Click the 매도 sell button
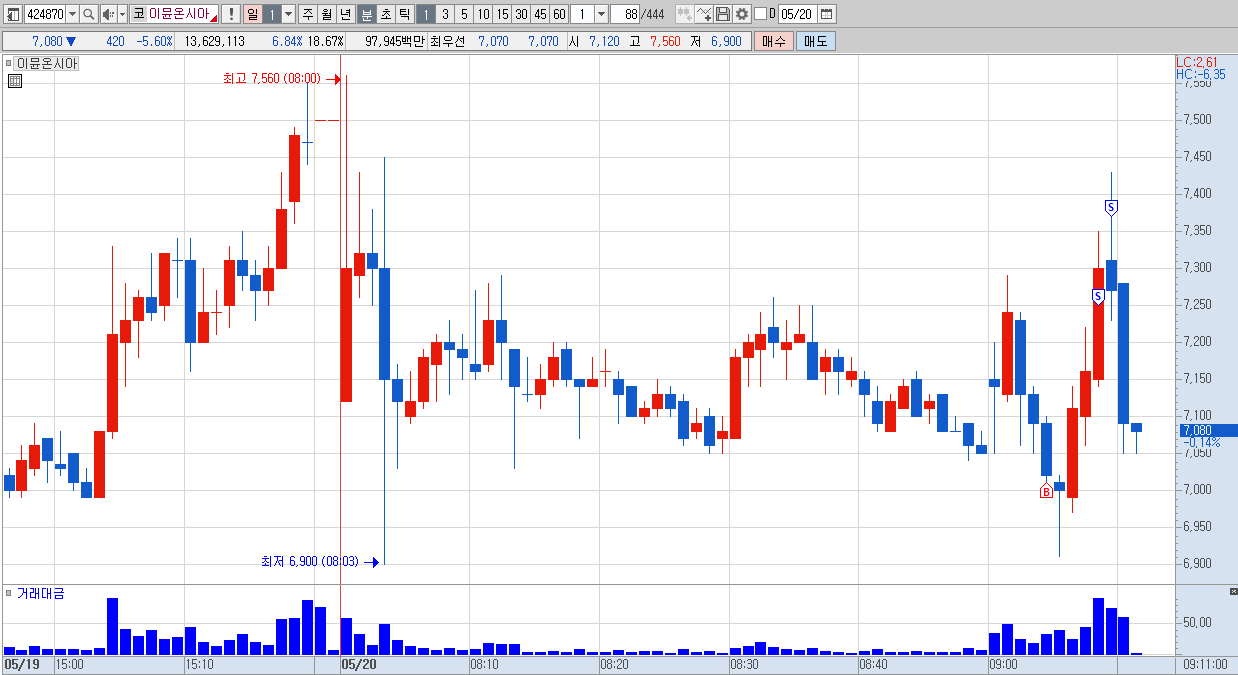1238x675 pixels. click(816, 41)
